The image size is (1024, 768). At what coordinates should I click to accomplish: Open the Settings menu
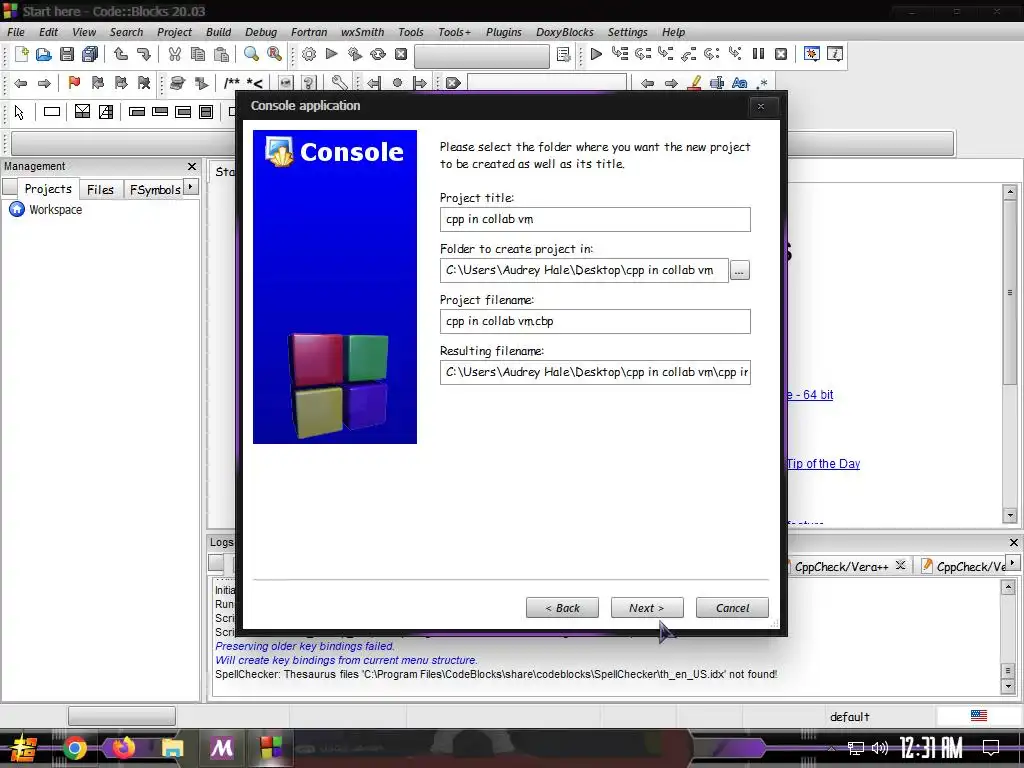click(x=628, y=32)
